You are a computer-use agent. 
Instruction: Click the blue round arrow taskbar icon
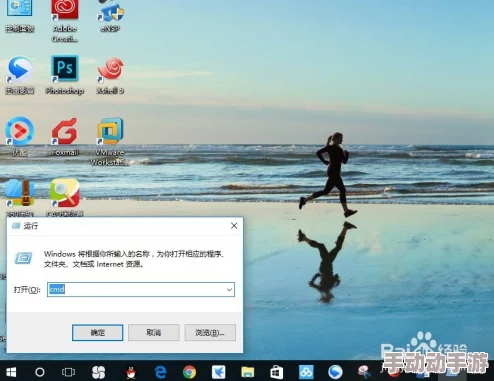pyautogui.click(x=335, y=372)
